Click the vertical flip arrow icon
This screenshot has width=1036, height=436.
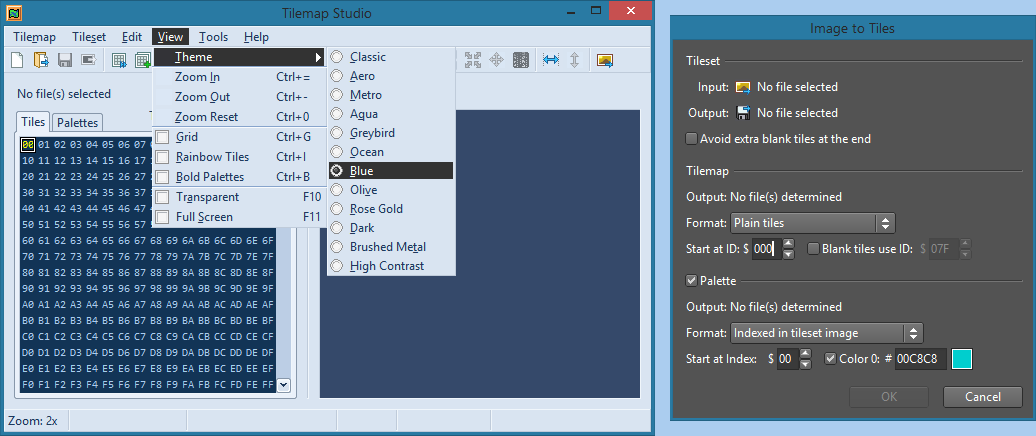click(574, 60)
